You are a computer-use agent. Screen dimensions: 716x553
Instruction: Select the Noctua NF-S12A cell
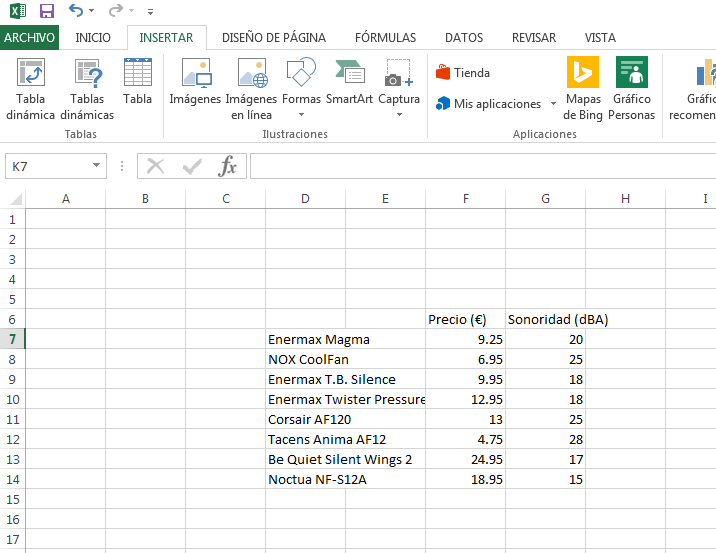305,479
